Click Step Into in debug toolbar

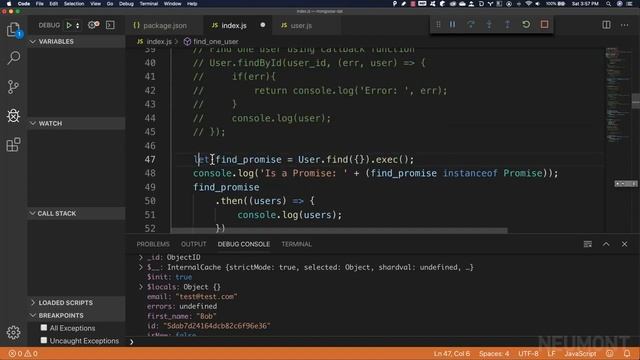pos(489,24)
